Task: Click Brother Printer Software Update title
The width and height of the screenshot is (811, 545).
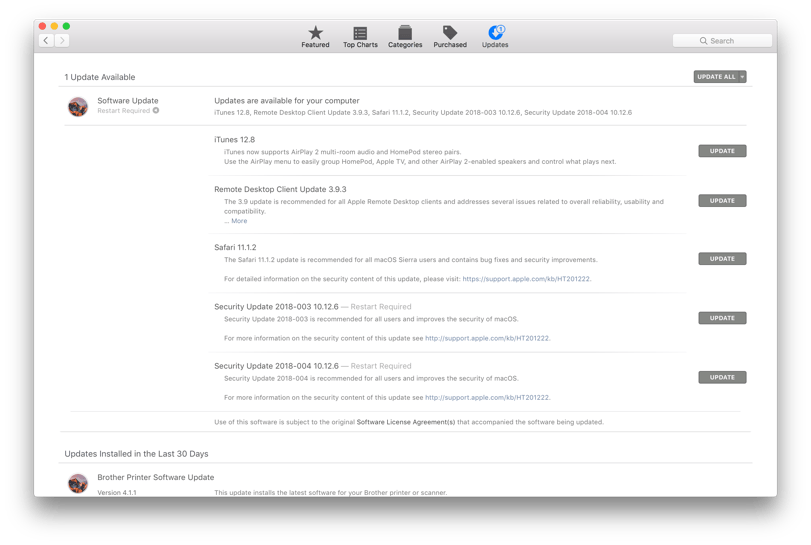Action: click(156, 477)
